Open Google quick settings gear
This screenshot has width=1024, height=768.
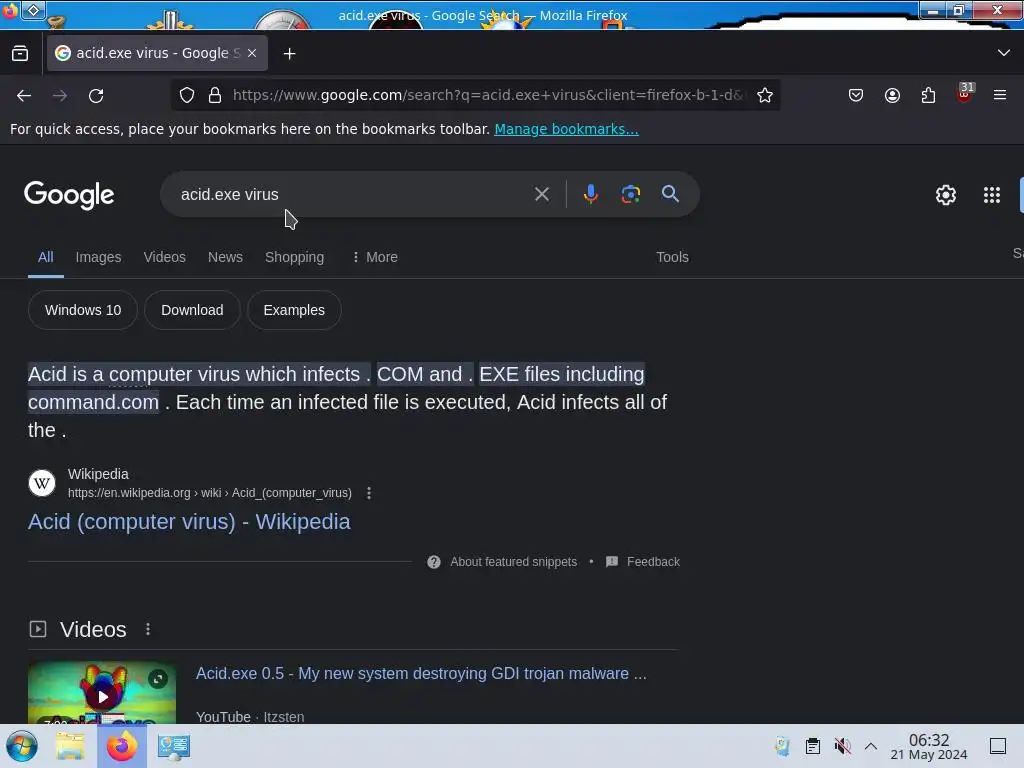point(946,195)
